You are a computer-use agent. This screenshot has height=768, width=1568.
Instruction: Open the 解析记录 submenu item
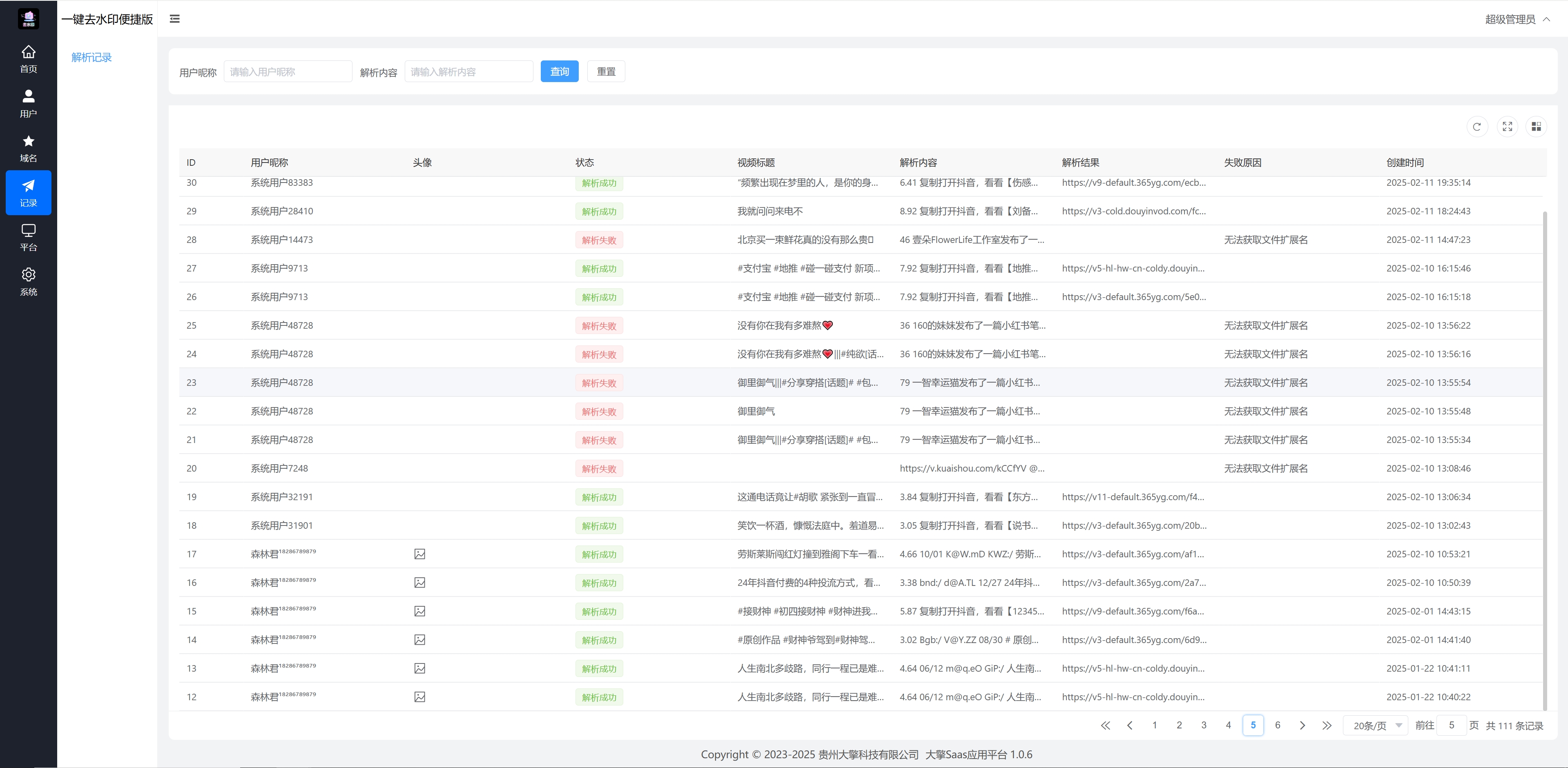coord(91,57)
